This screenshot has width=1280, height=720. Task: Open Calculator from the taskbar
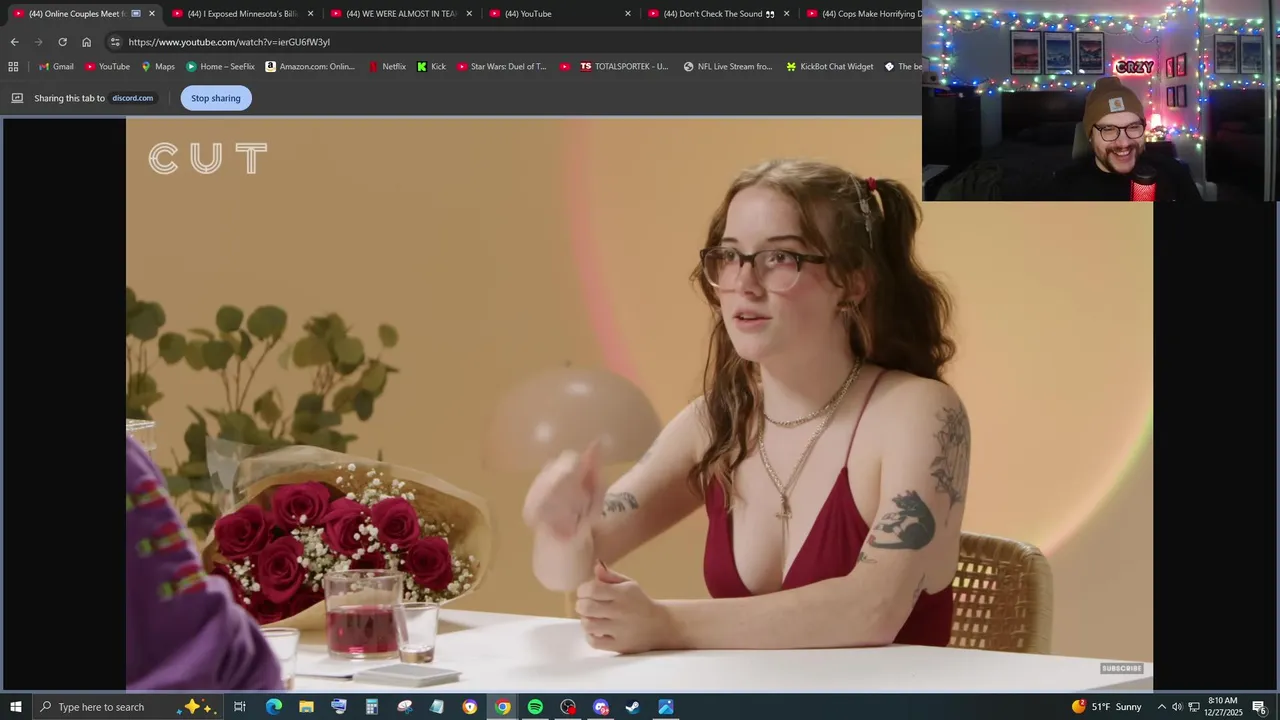[x=371, y=707]
